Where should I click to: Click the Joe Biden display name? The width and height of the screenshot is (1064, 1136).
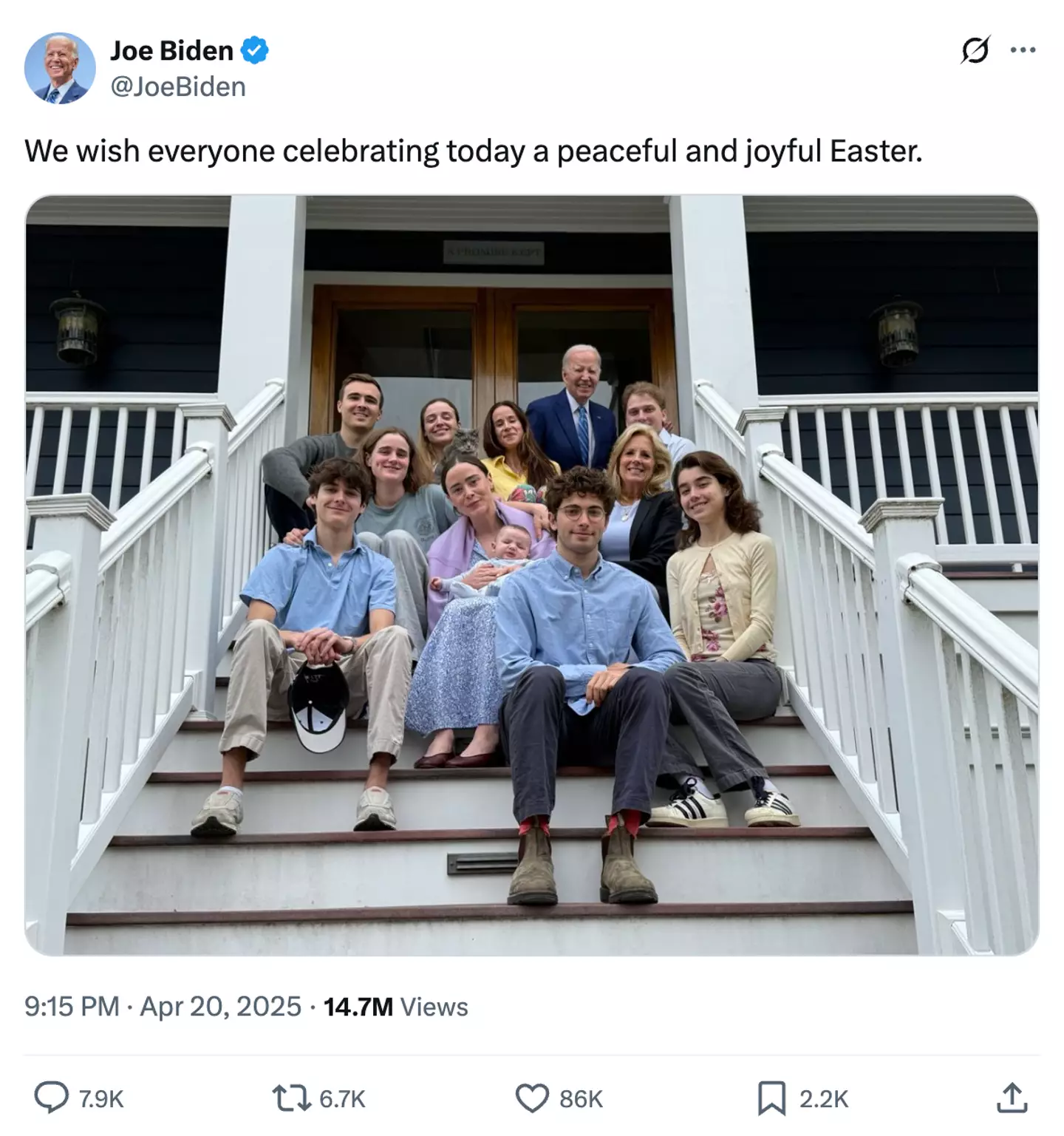pos(171,50)
